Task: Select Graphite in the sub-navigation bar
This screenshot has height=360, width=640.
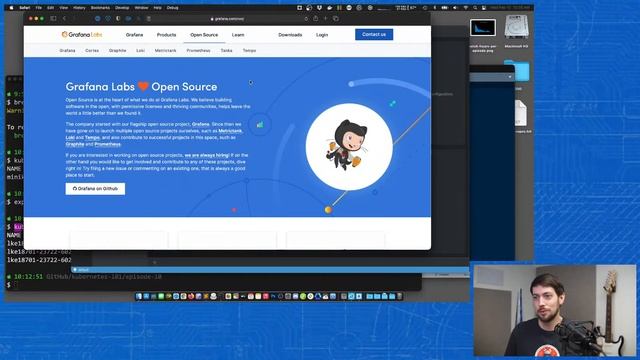Action: click(118, 51)
